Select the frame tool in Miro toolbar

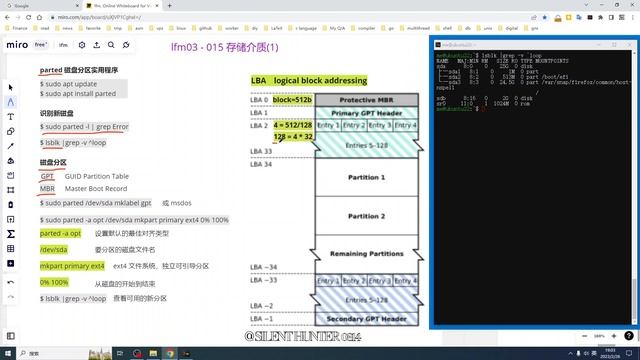point(11,190)
